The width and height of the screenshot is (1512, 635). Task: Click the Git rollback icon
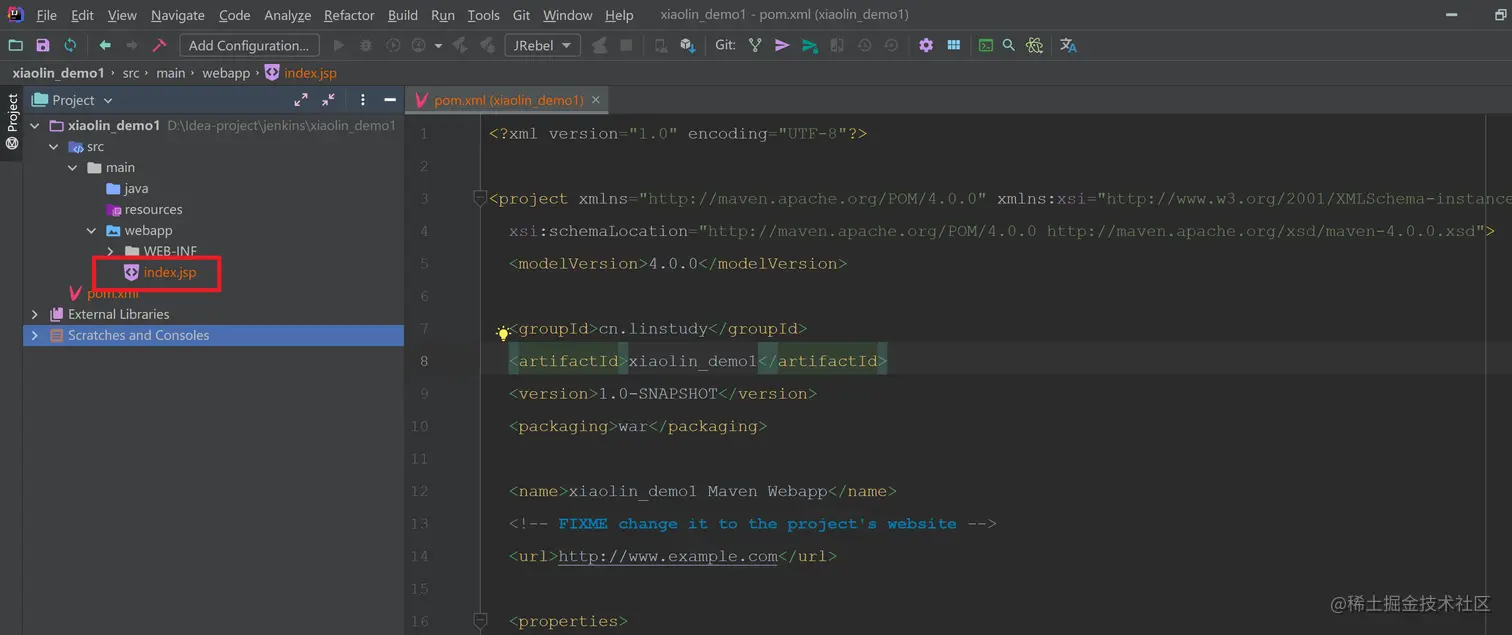[891, 45]
